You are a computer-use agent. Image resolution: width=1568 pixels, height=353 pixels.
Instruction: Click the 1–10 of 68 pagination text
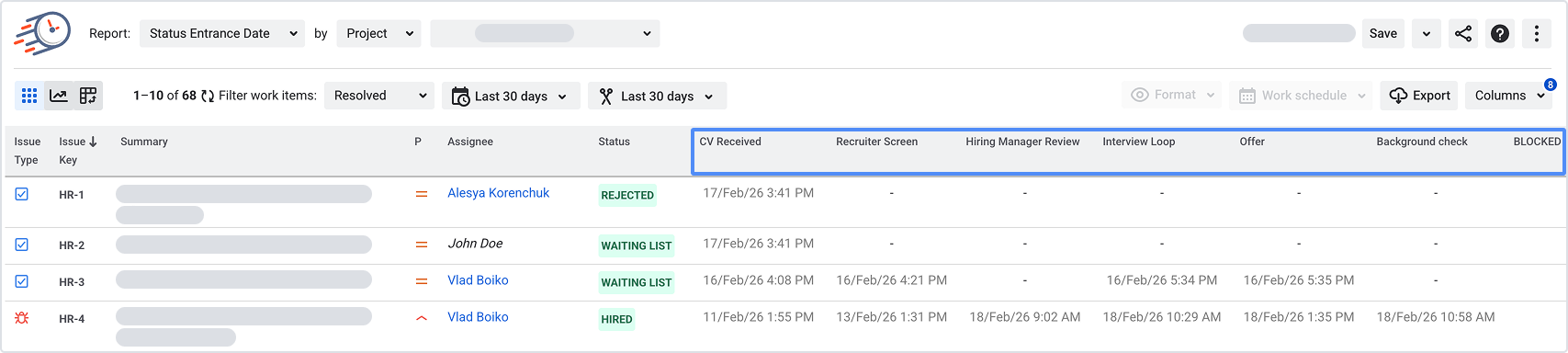(x=164, y=96)
